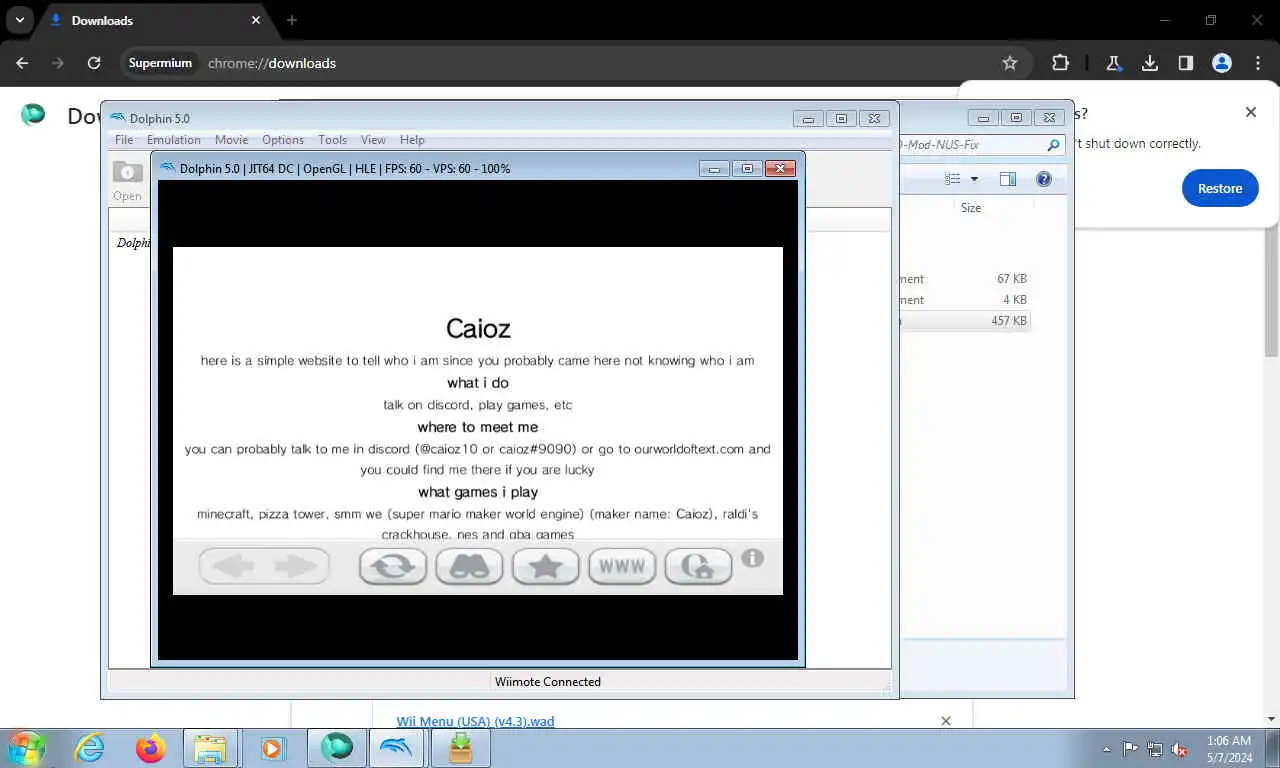Click the Open toolbar icon in Dolphin
The width and height of the screenshot is (1280, 768).
tap(127, 180)
